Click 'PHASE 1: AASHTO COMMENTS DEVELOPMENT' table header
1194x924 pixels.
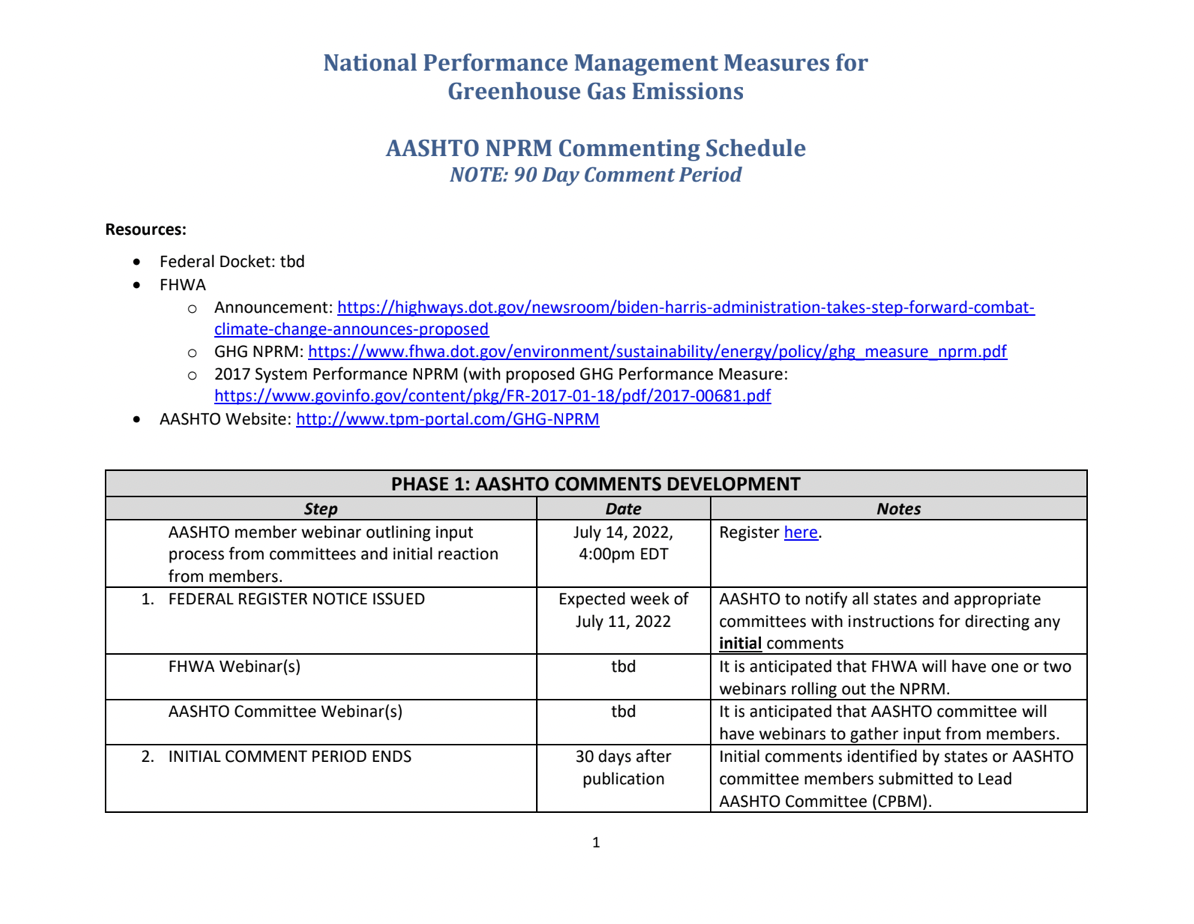click(595, 484)
